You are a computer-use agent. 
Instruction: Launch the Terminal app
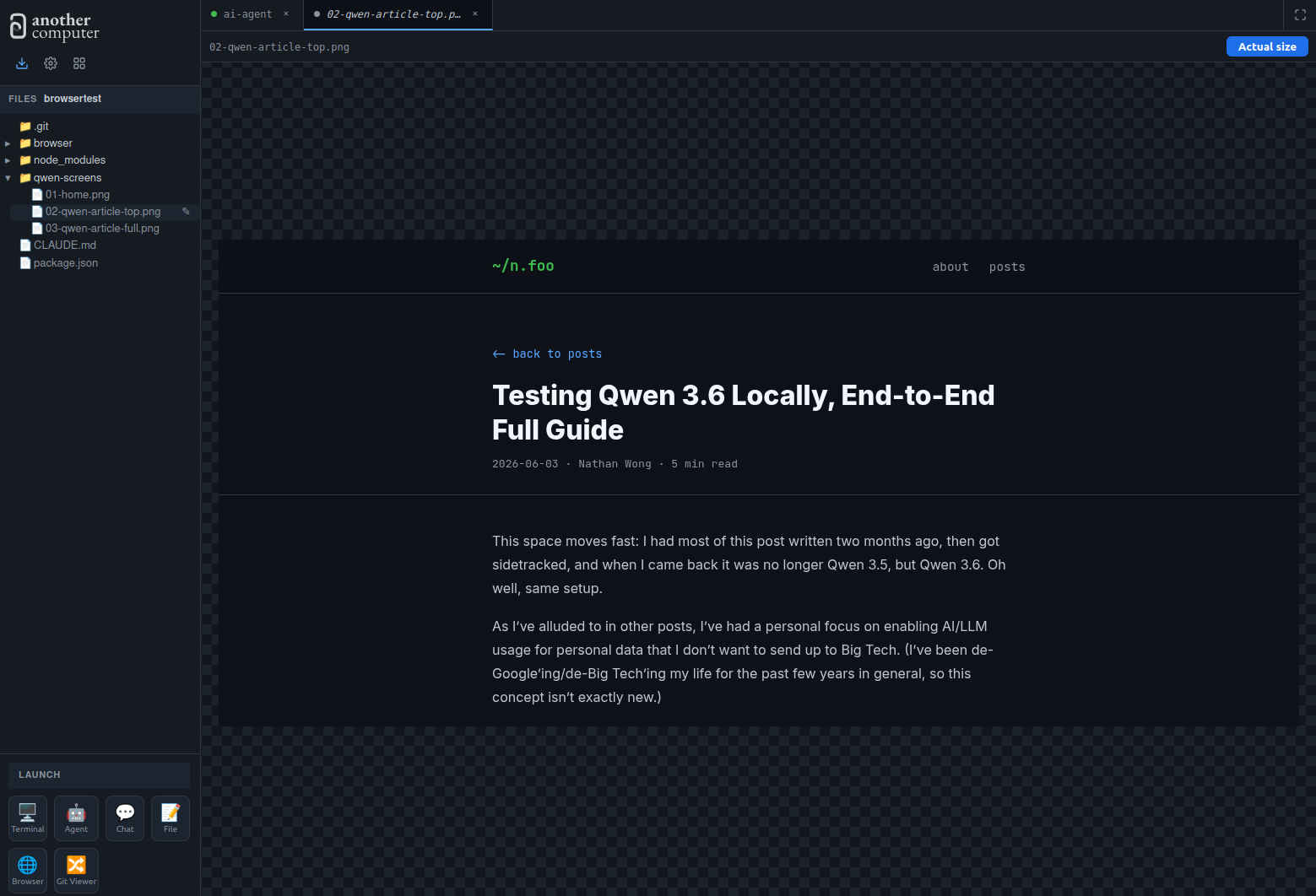point(28,818)
